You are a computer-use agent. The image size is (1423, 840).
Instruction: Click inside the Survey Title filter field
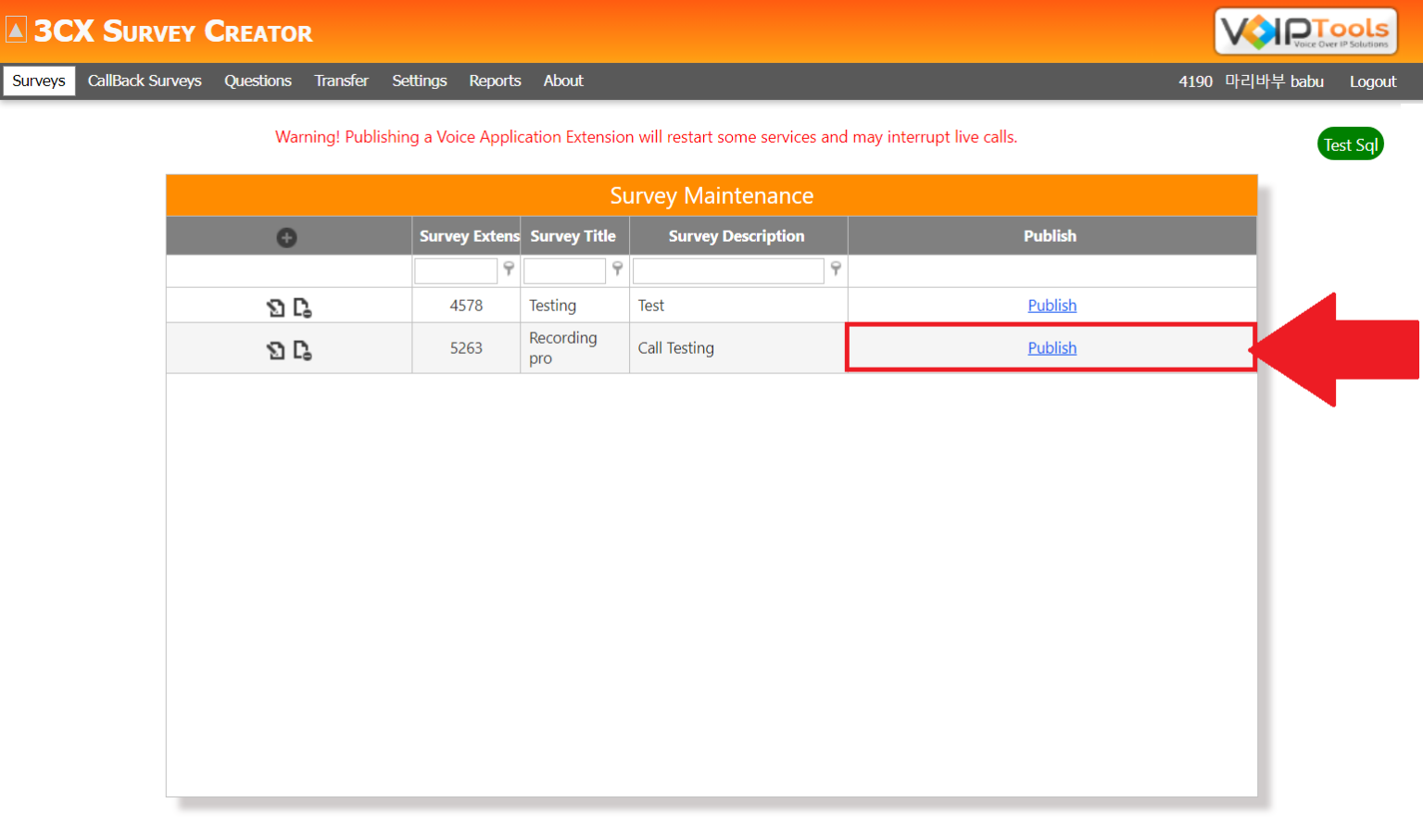[564, 270]
